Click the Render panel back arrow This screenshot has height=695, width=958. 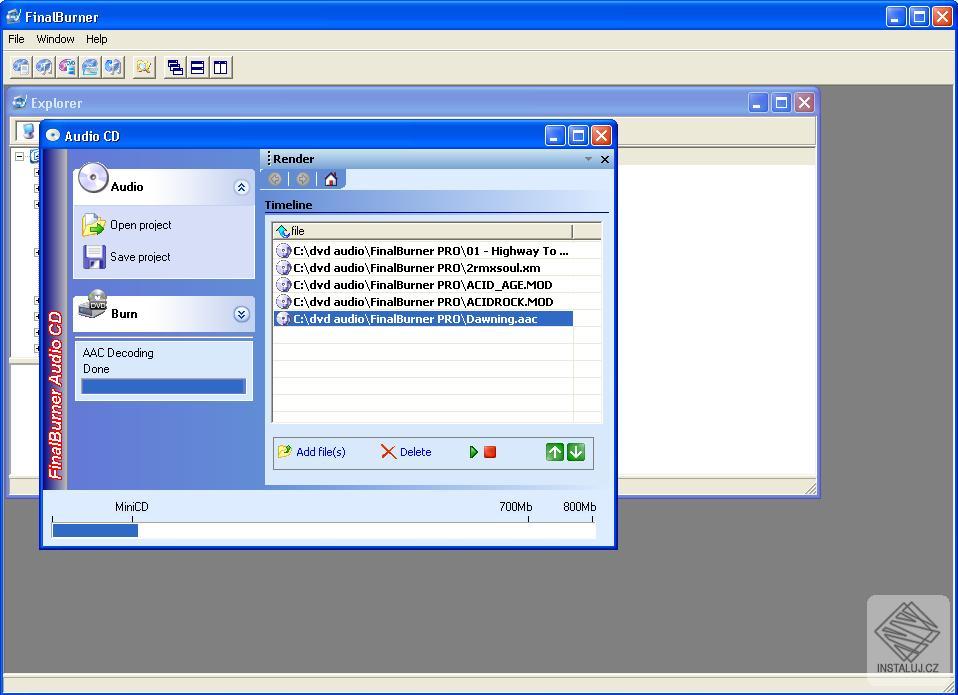pos(275,179)
